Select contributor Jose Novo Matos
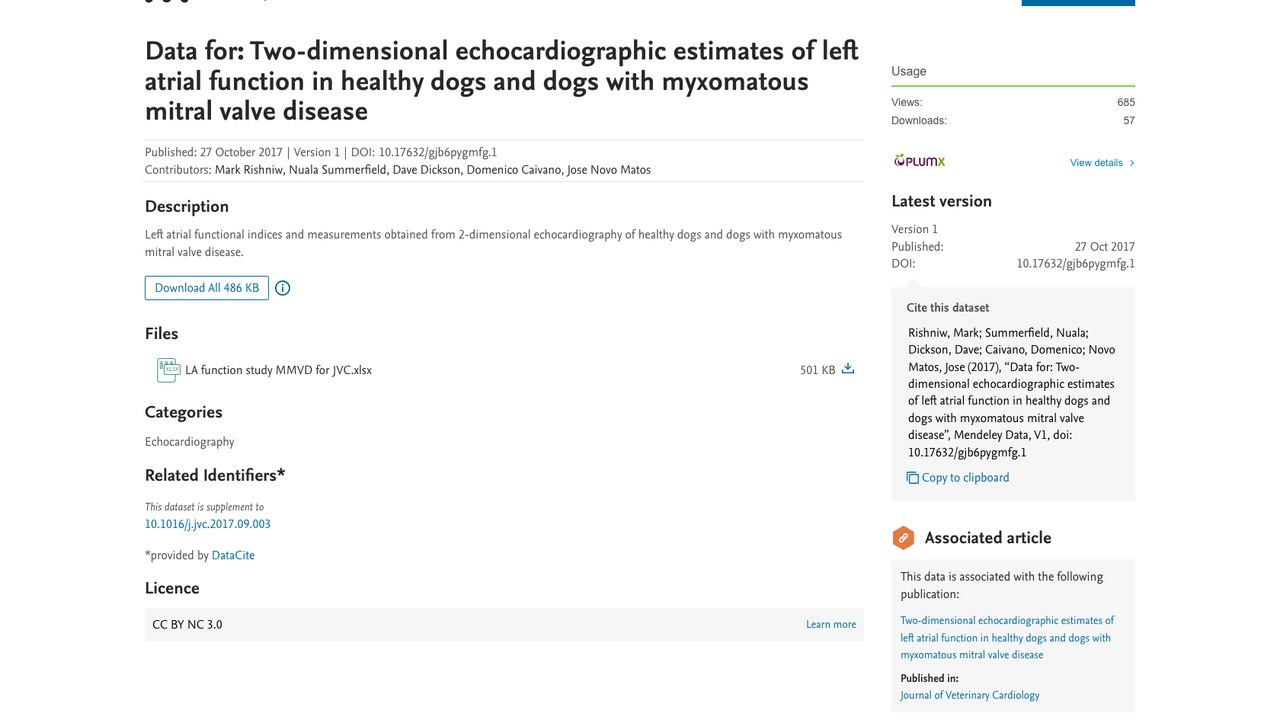1280x720 pixels. click(609, 170)
